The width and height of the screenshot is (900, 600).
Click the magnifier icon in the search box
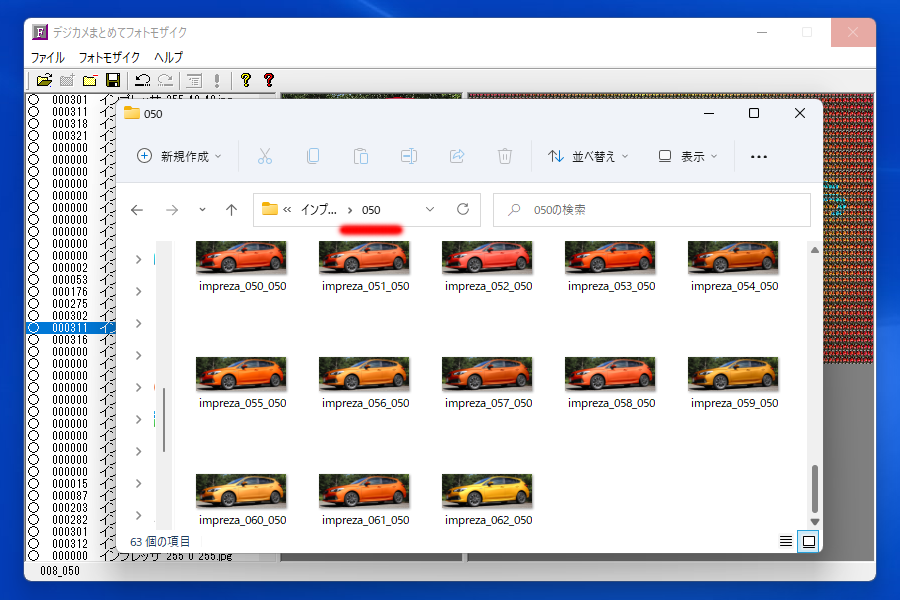(514, 210)
